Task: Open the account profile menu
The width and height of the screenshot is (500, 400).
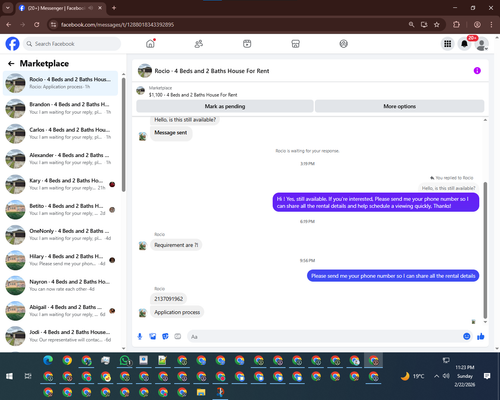Action: pyautogui.click(x=482, y=44)
